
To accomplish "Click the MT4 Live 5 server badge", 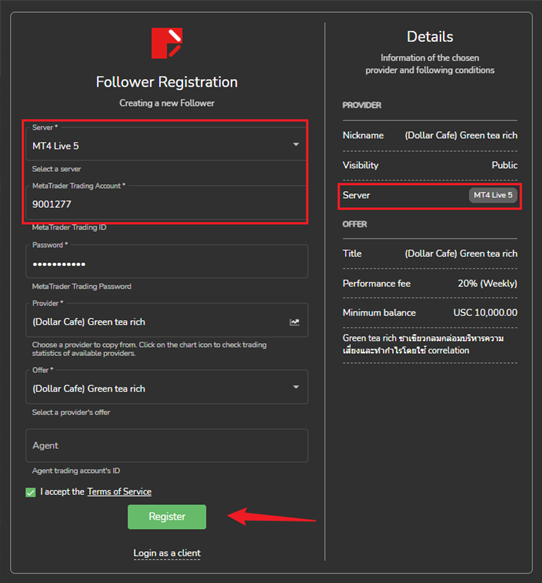I will click(x=493, y=195).
